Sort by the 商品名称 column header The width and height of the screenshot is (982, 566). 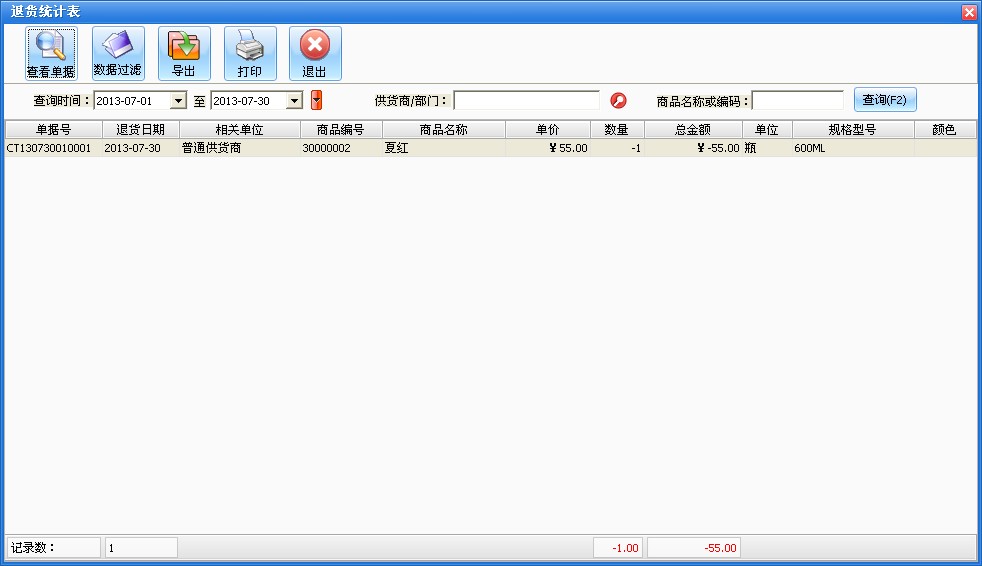pos(444,130)
